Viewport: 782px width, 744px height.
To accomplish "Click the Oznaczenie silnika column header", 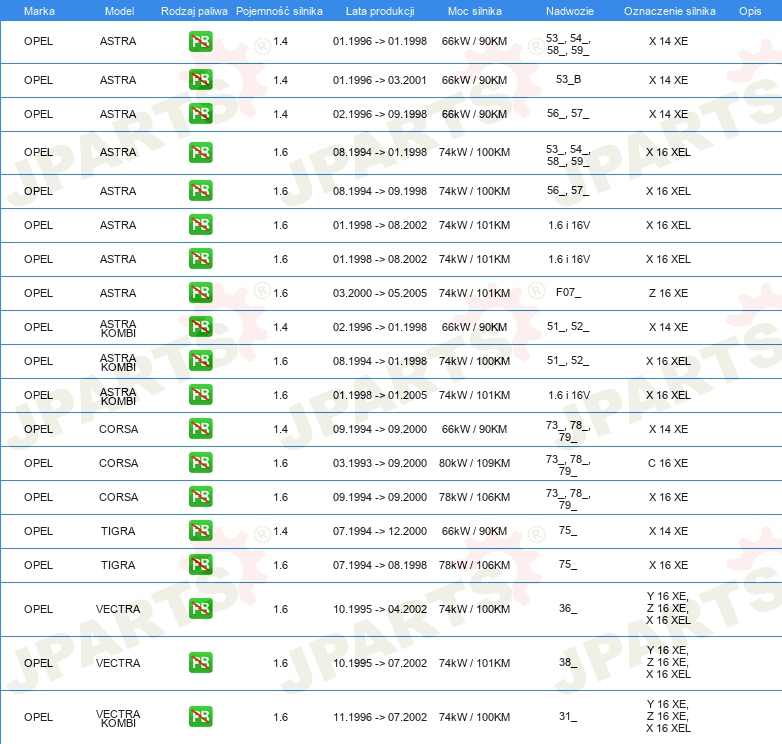I will pyautogui.click(x=669, y=10).
